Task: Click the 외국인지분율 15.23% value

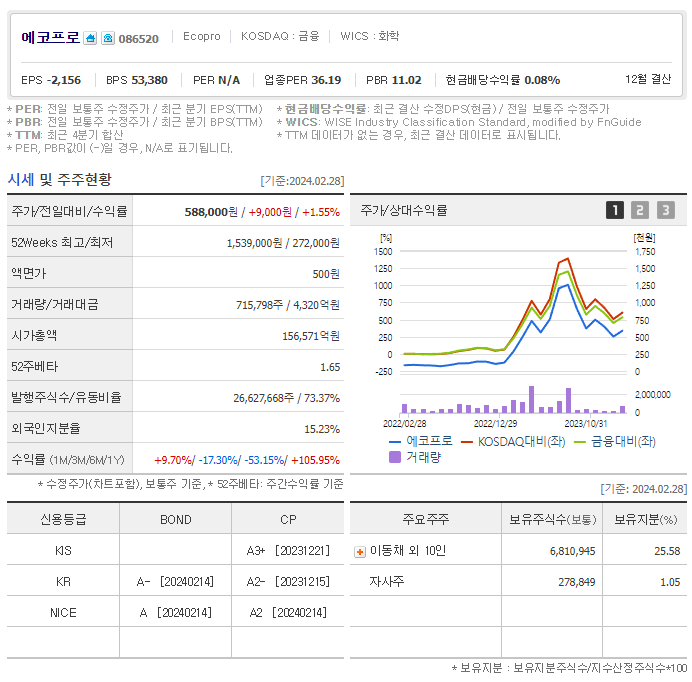Action: [322, 429]
